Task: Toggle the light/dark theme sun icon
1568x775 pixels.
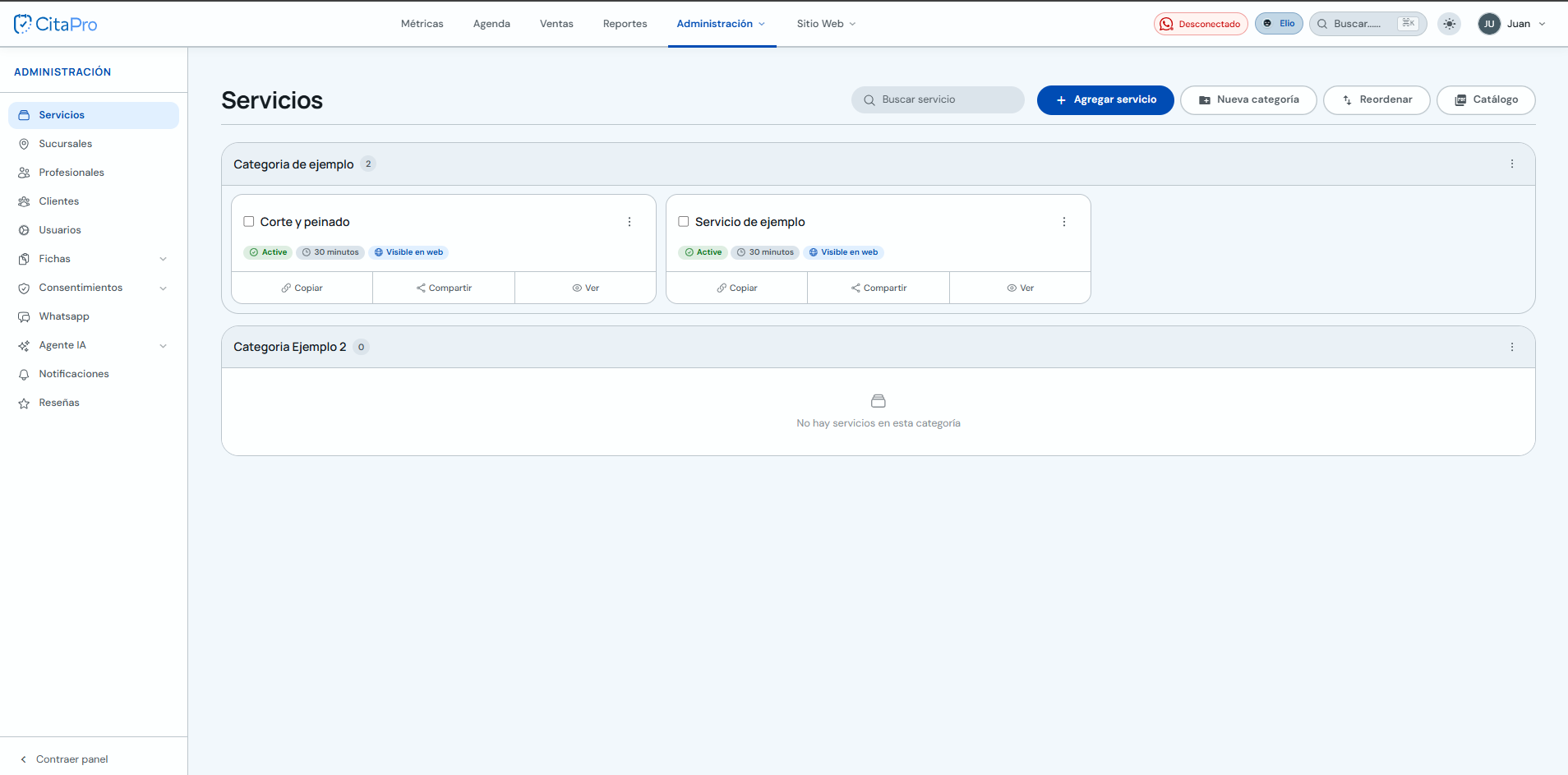Action: (x=1449, y=24)
